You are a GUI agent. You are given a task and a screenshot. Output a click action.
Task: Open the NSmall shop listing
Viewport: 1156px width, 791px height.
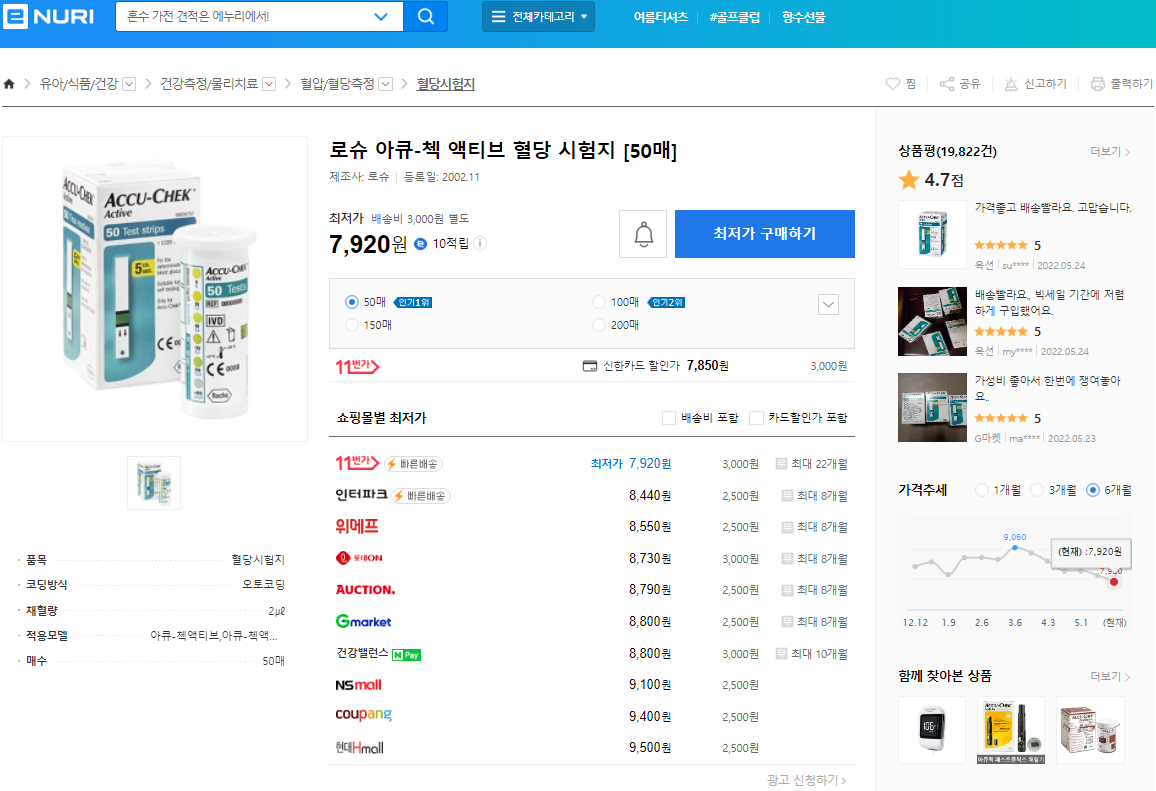click(358, 685)
